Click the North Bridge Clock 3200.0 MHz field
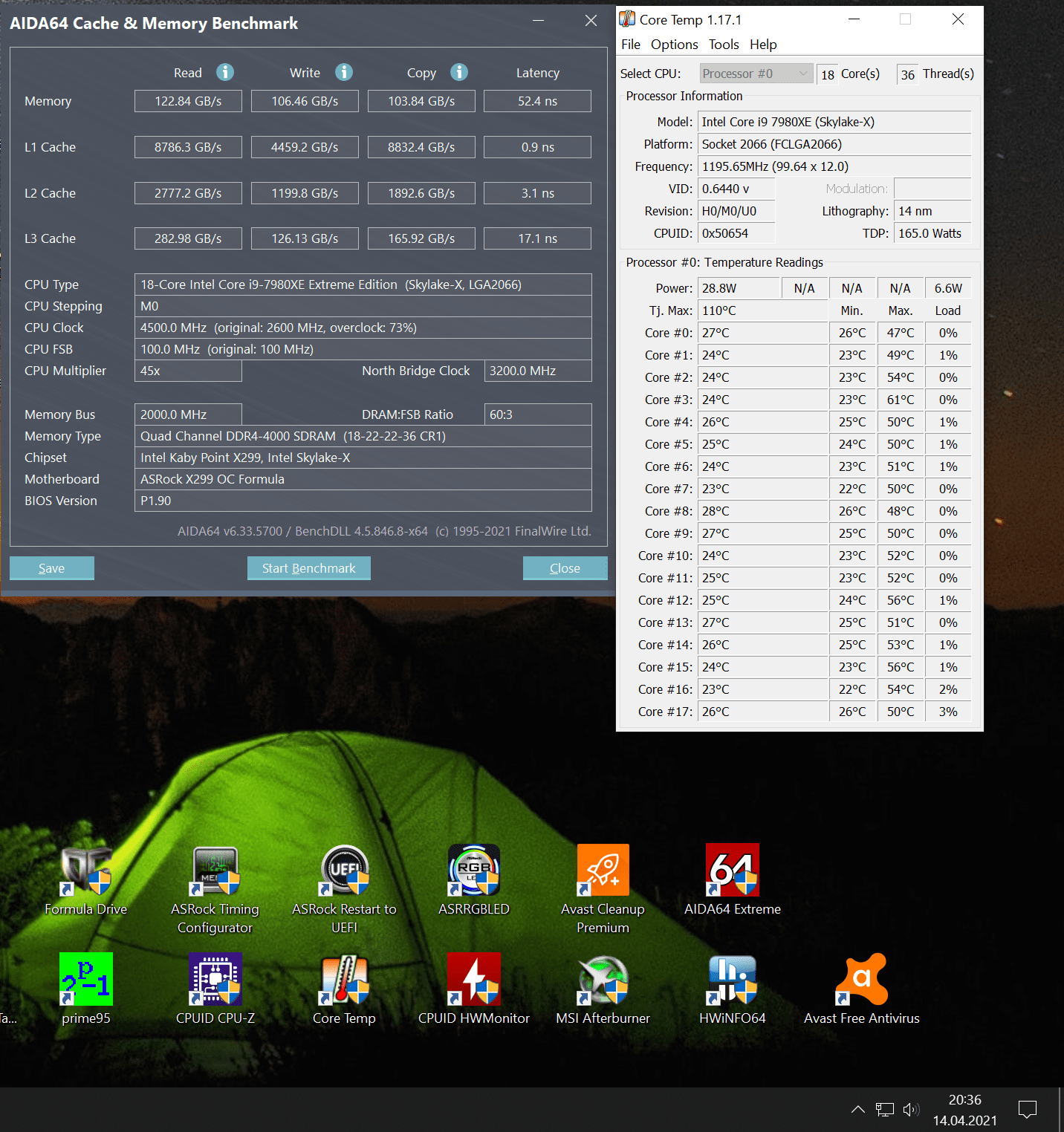 pyautogui.click(x=538, y=371)
